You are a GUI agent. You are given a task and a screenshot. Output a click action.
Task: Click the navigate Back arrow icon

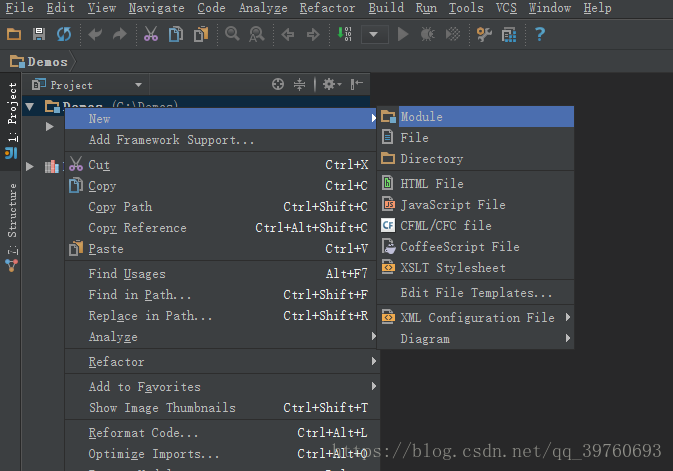tap(288, 34)
